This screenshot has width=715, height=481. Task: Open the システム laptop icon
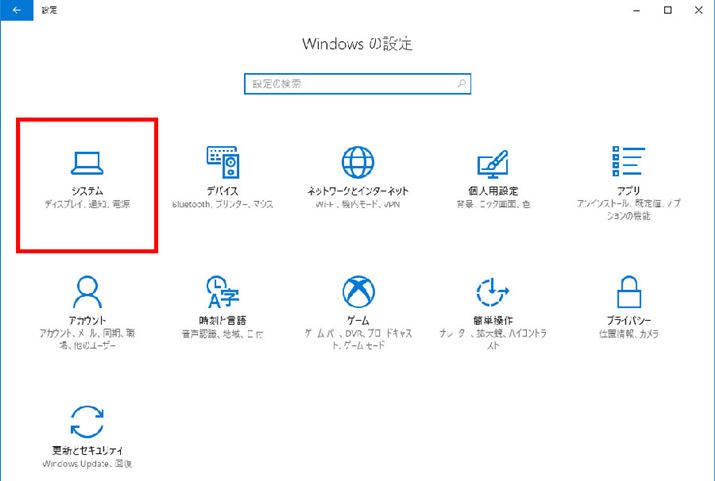point(87,163)
